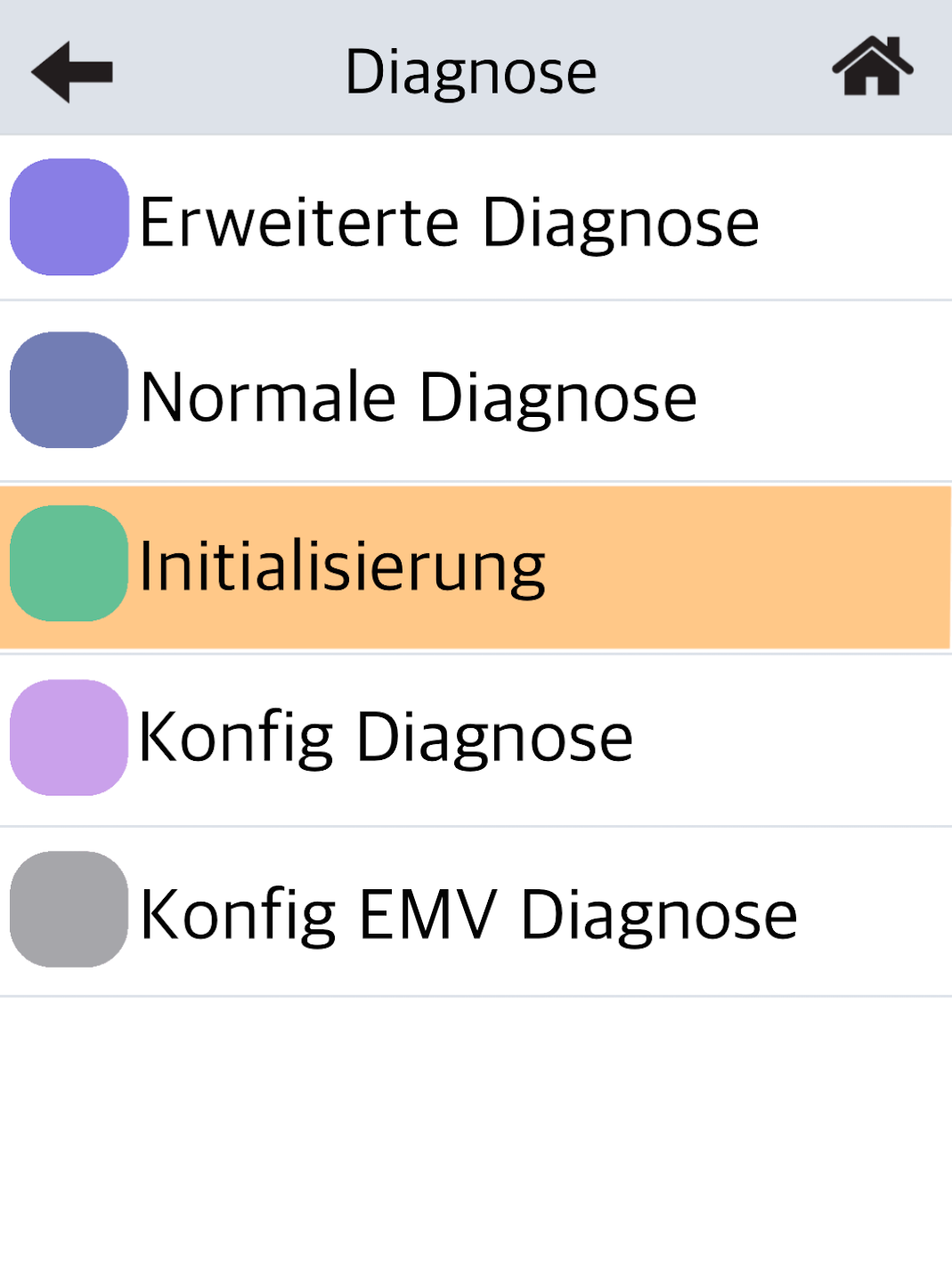Image resolution: width=952 pixels, height=1283 pixels.
Task: Return to home via the house icon
Action: (x=872, y=66)
